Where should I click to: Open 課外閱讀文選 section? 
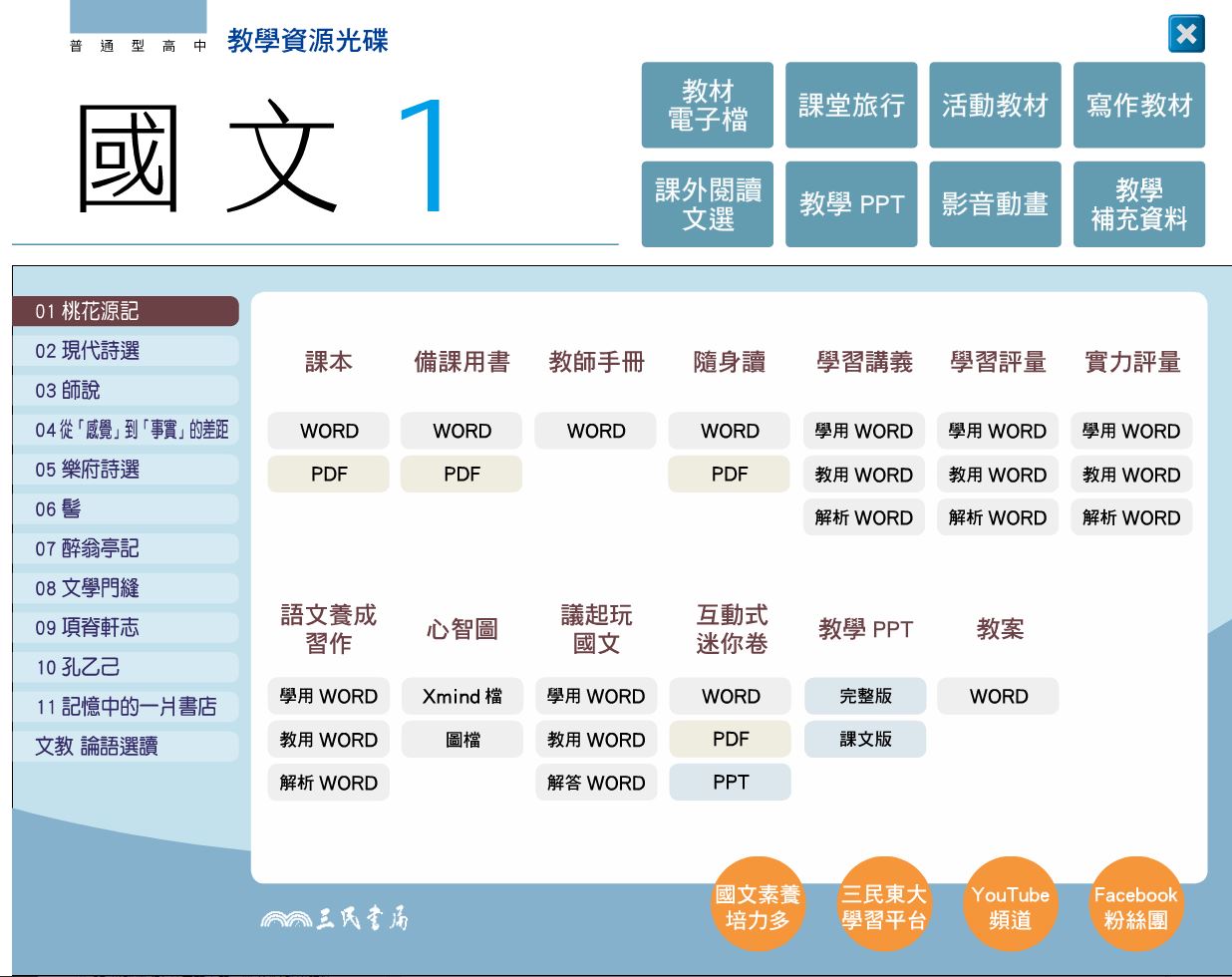pyautogui.click(x=708, y=204)
